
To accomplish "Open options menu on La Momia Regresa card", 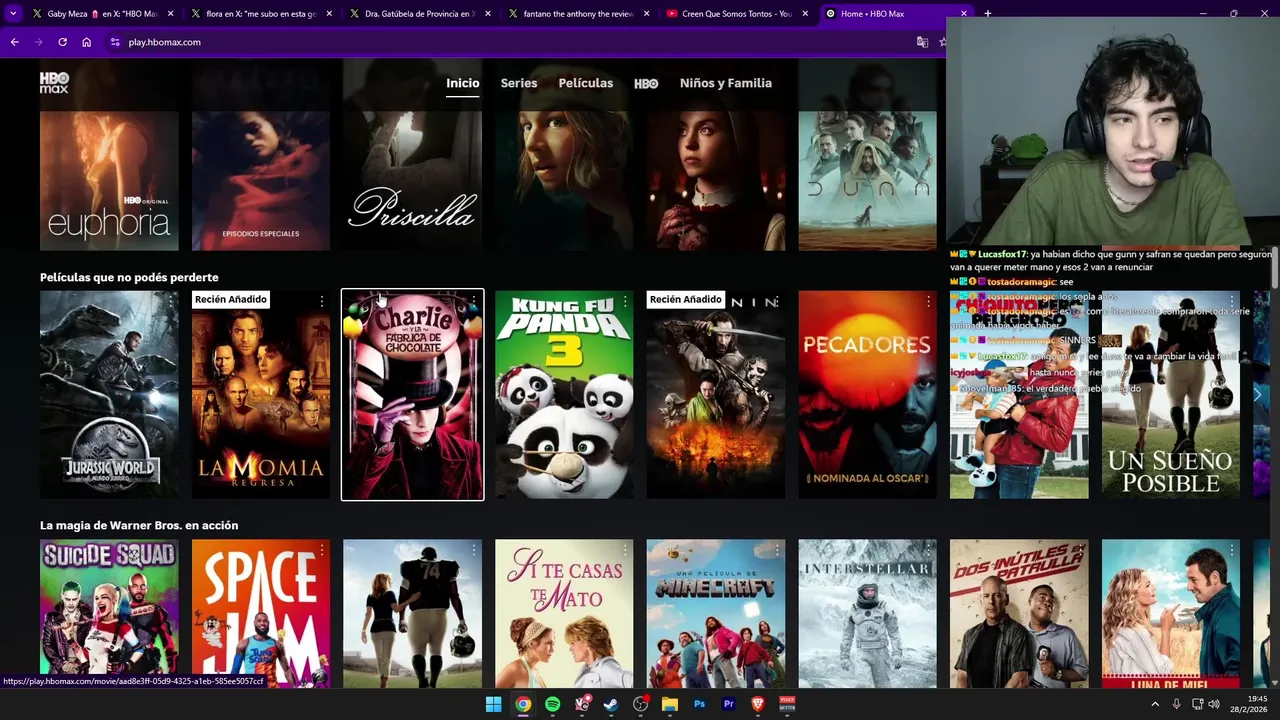I will pyautogui.click(x=322, y=301).
